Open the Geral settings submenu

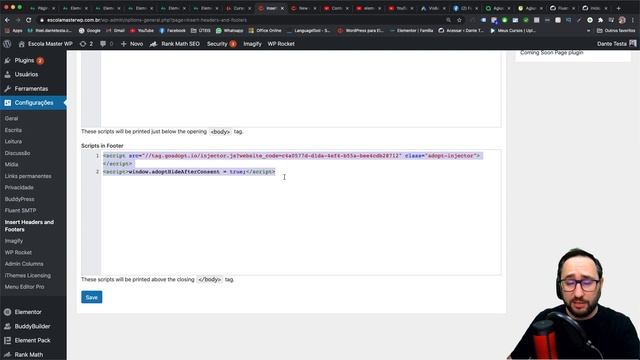pos(11,118)
